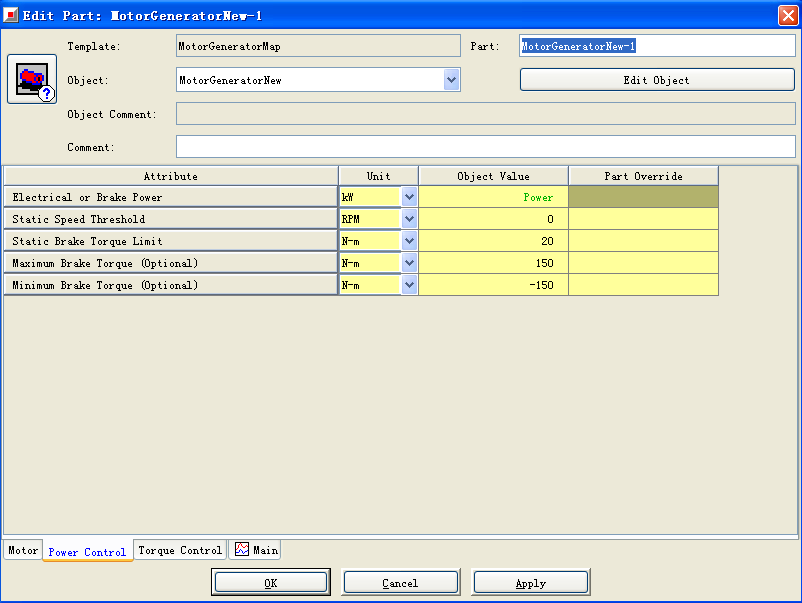Click the Edit Part title bar icon

point(11,15)
